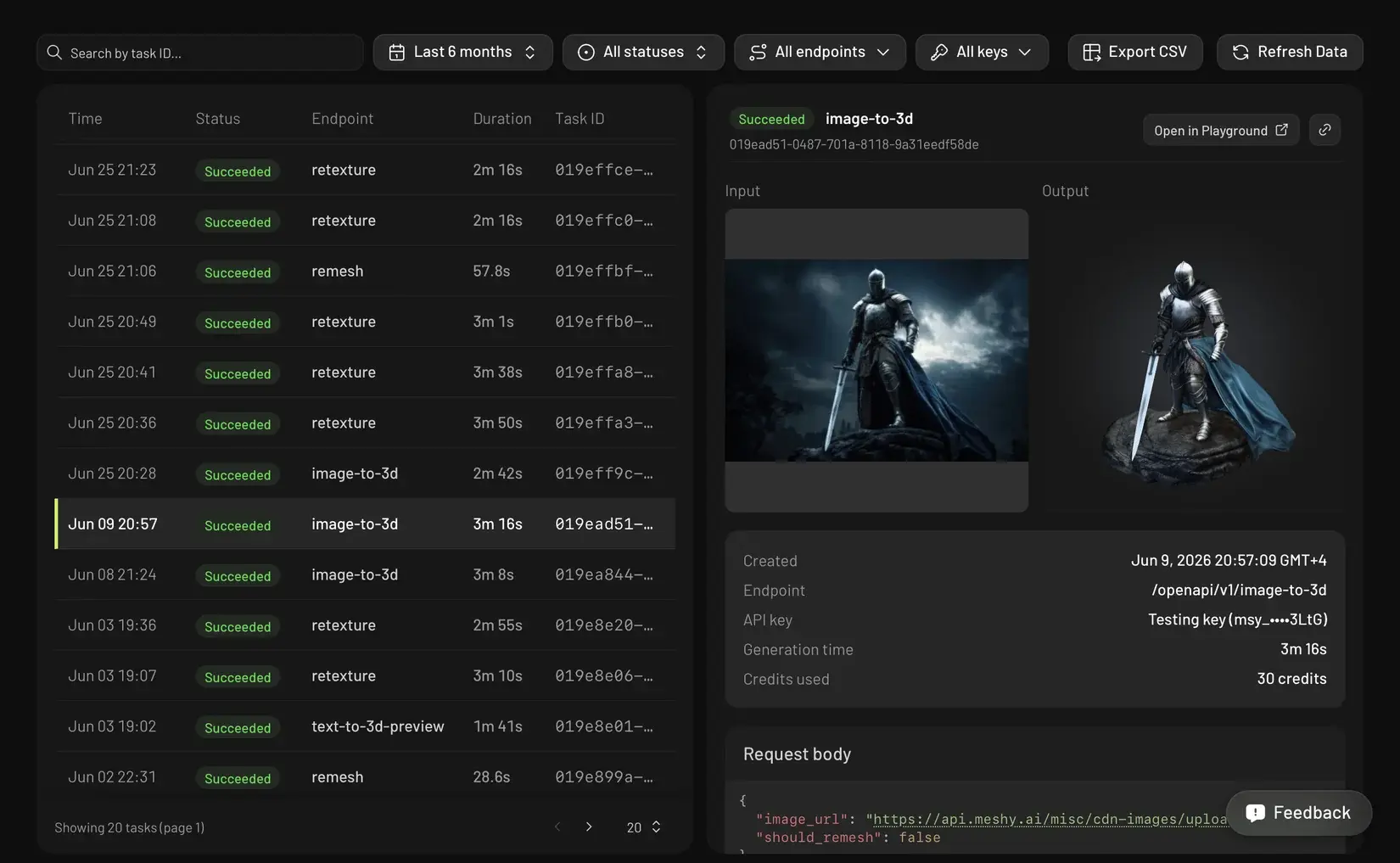1400x863 pixels.
Task: Select the Jun 25 21:06 remesh task
Action: pos(366,271)
